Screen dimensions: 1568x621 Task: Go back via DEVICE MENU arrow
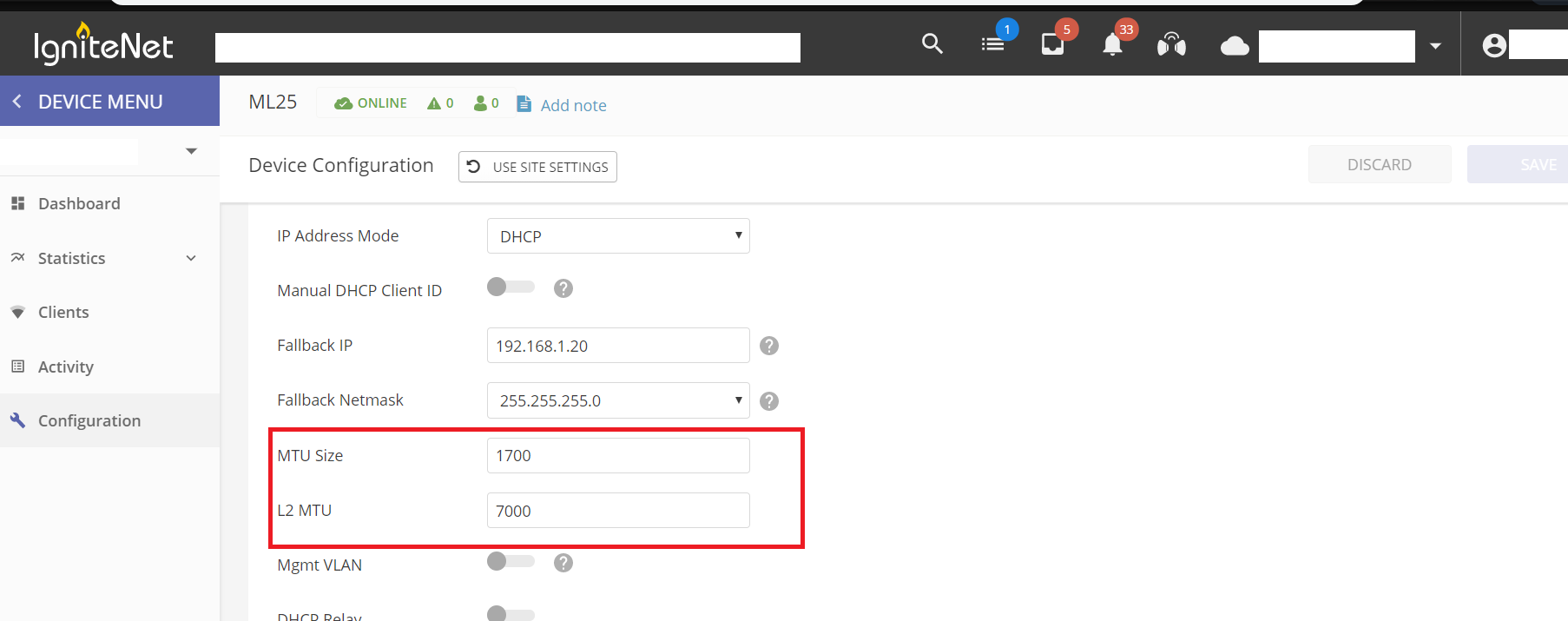pyautogui.click(x=16, y=102)
